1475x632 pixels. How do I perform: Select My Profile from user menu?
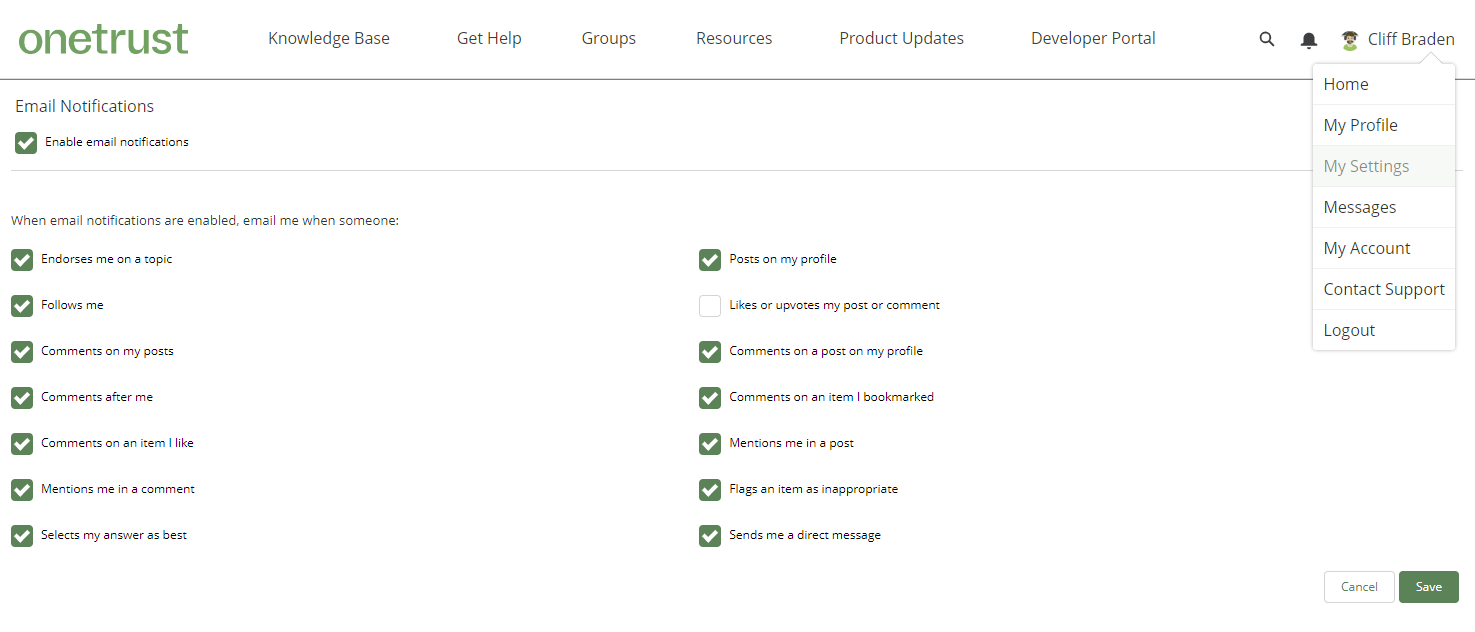[1360, 125]
